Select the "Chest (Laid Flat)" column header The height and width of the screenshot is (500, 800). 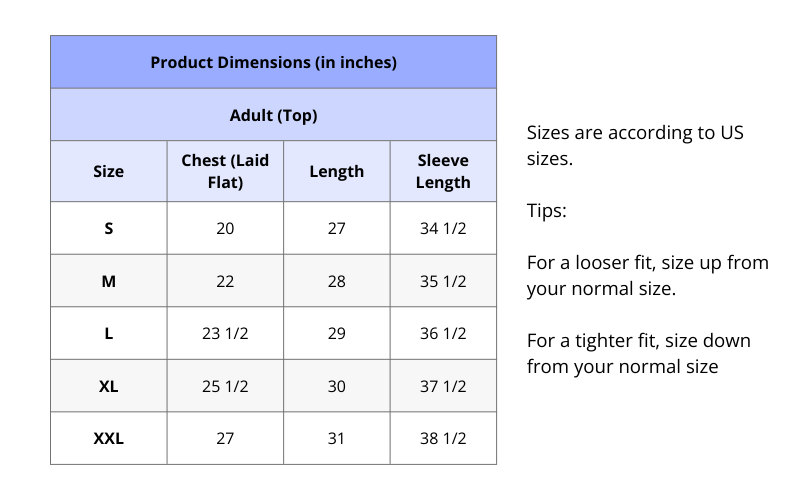tap(225, 171)
